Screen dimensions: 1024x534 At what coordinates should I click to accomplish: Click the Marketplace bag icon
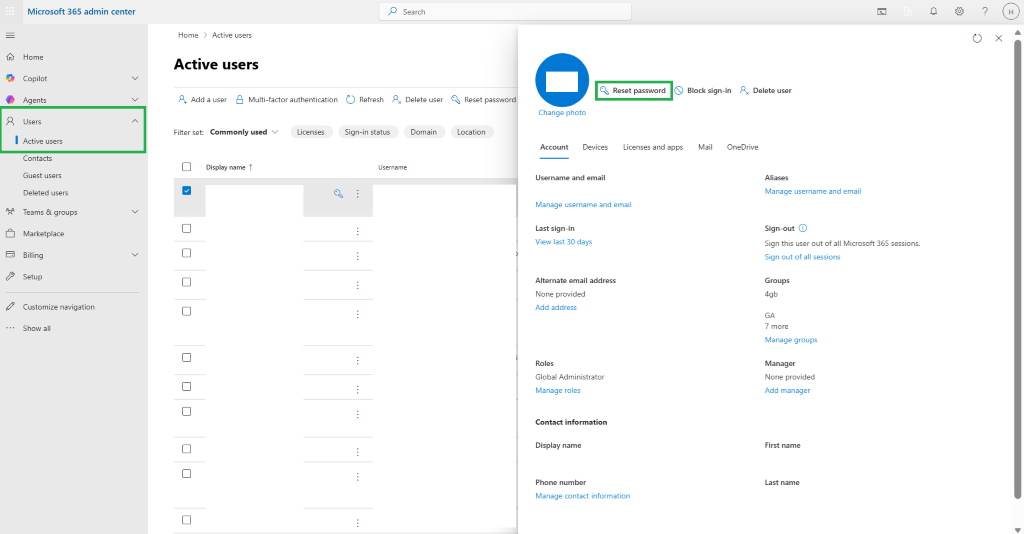coord(10,233)
